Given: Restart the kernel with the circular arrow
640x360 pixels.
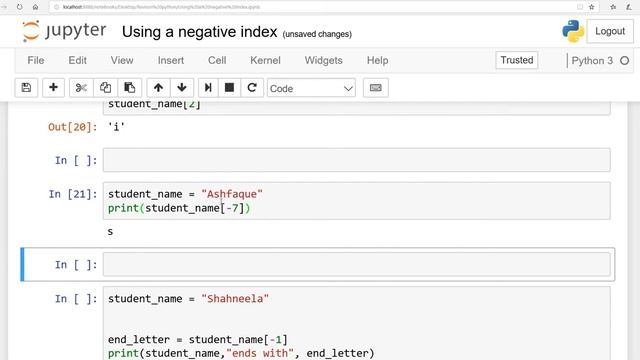Looking at the screenshot, I should pyautogui.click(x=252, y=88).
